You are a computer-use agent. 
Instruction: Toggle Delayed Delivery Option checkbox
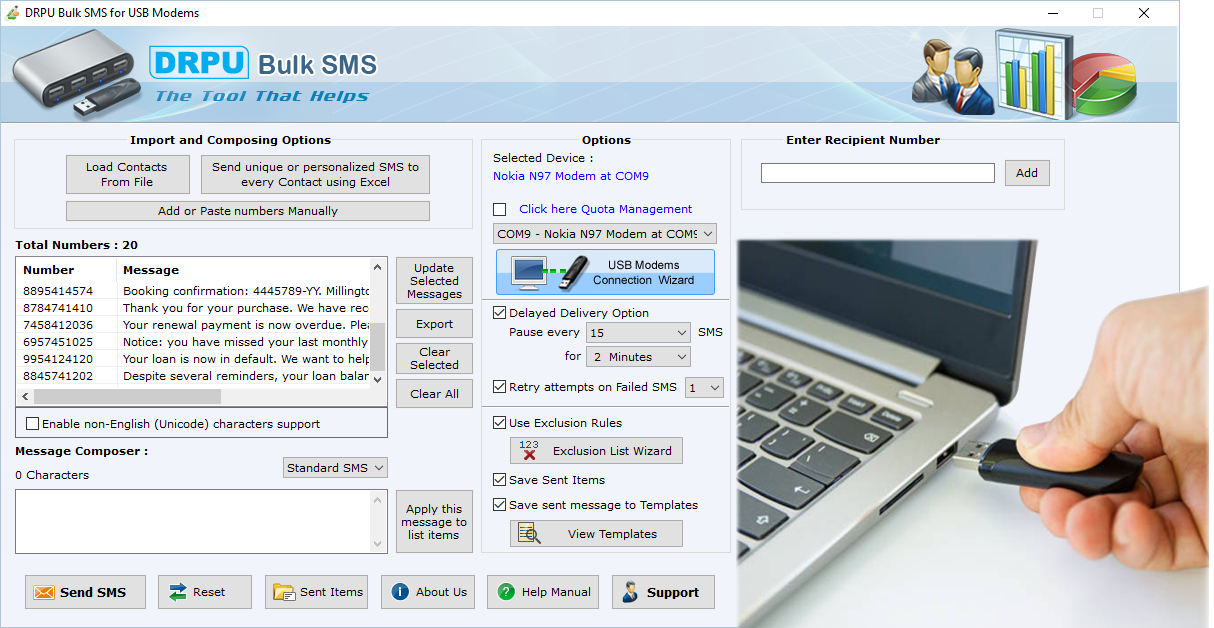pyautogui.click(x=500, y=313)
